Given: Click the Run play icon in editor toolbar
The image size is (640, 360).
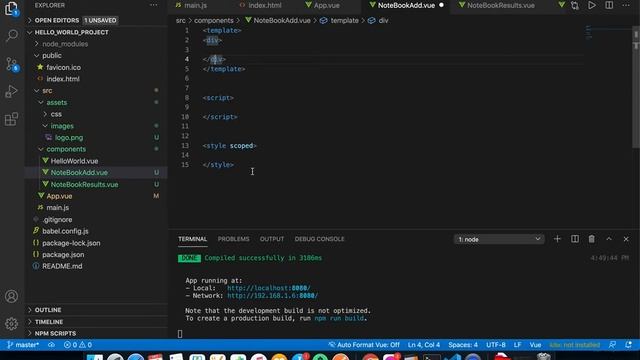Looking at the screenshot, I should pyautogui.click(x=592, y=6).
